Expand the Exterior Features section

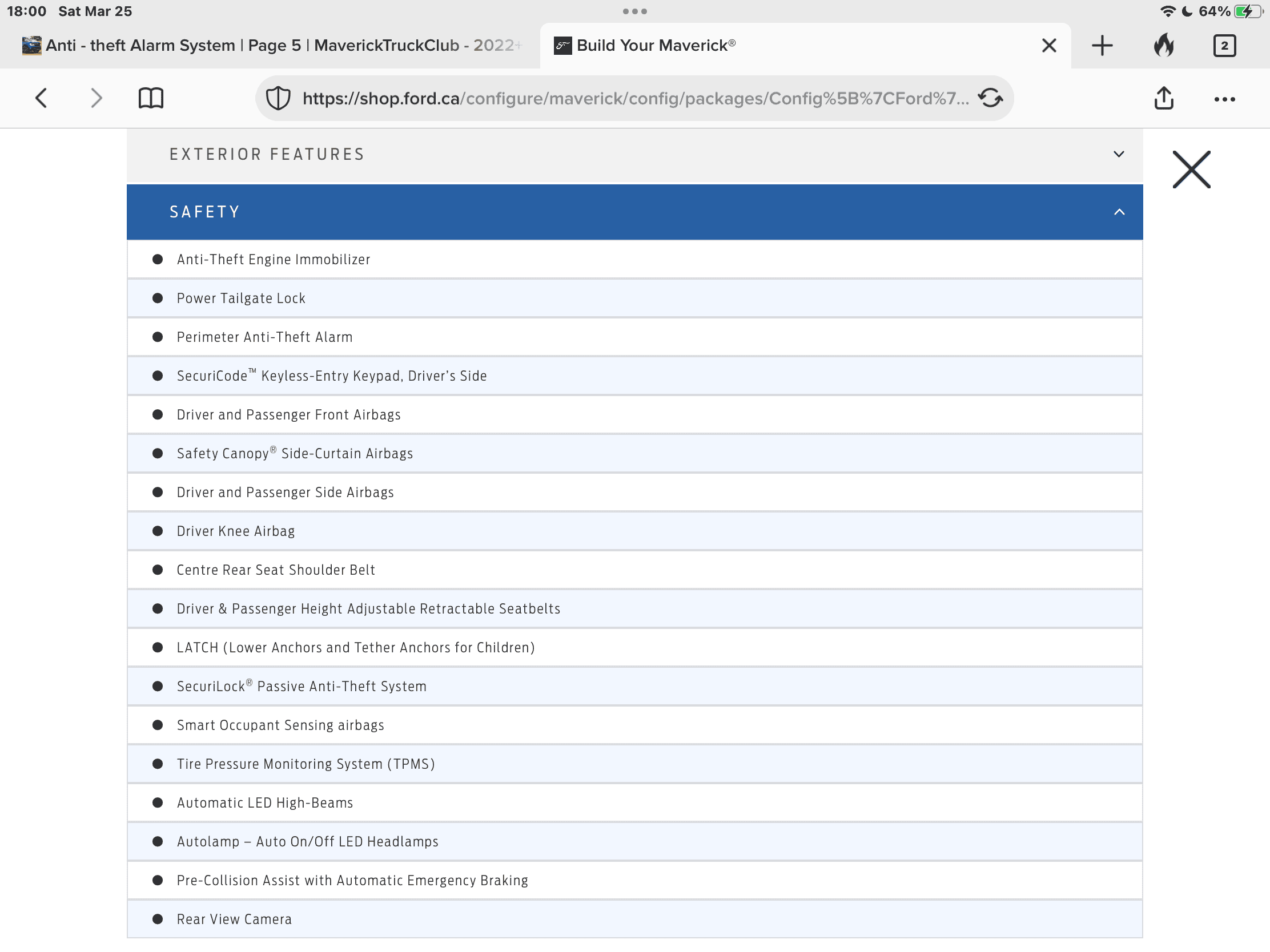pyautogui.click(x=634, y=154)
